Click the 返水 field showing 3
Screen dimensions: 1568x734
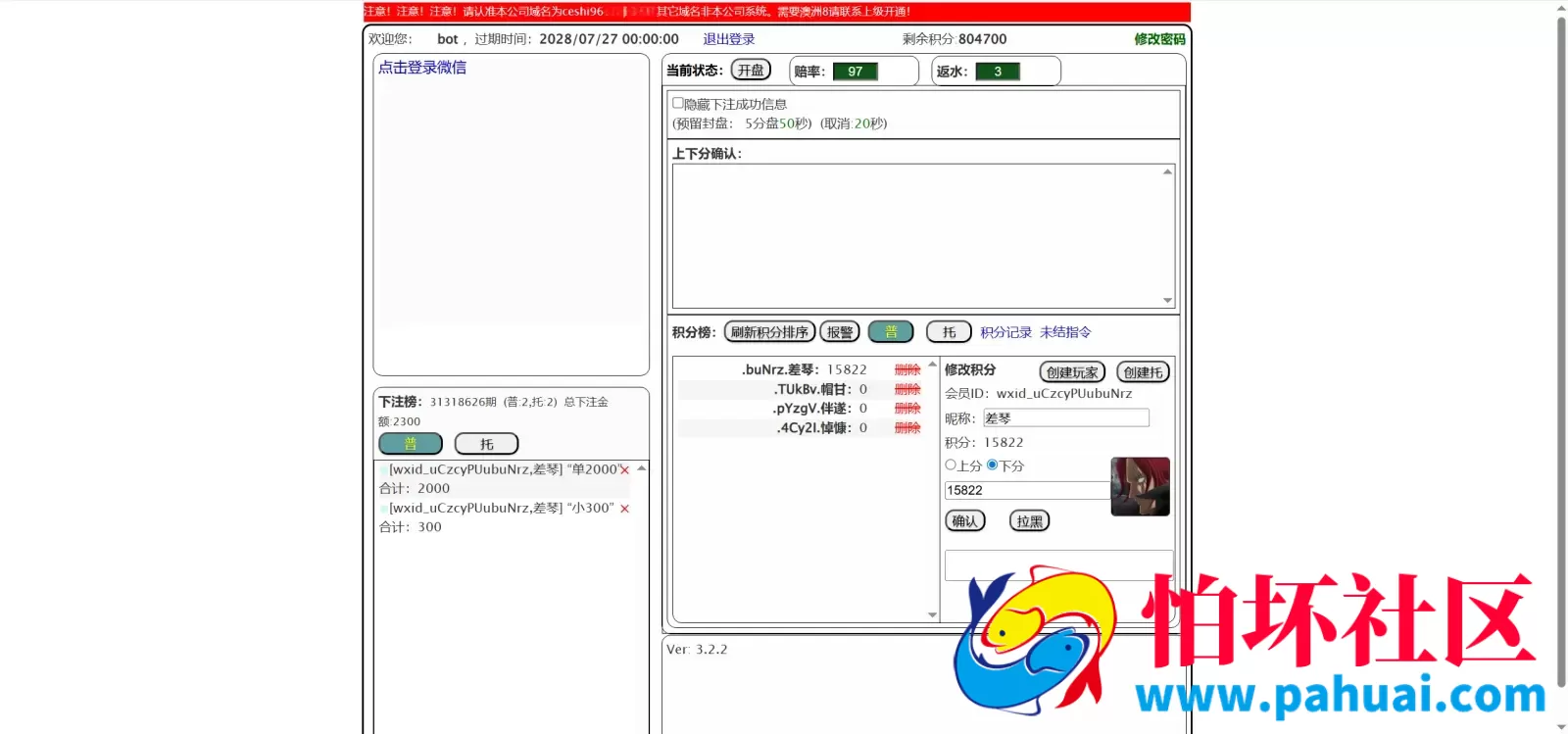click(x=998, y=72)
